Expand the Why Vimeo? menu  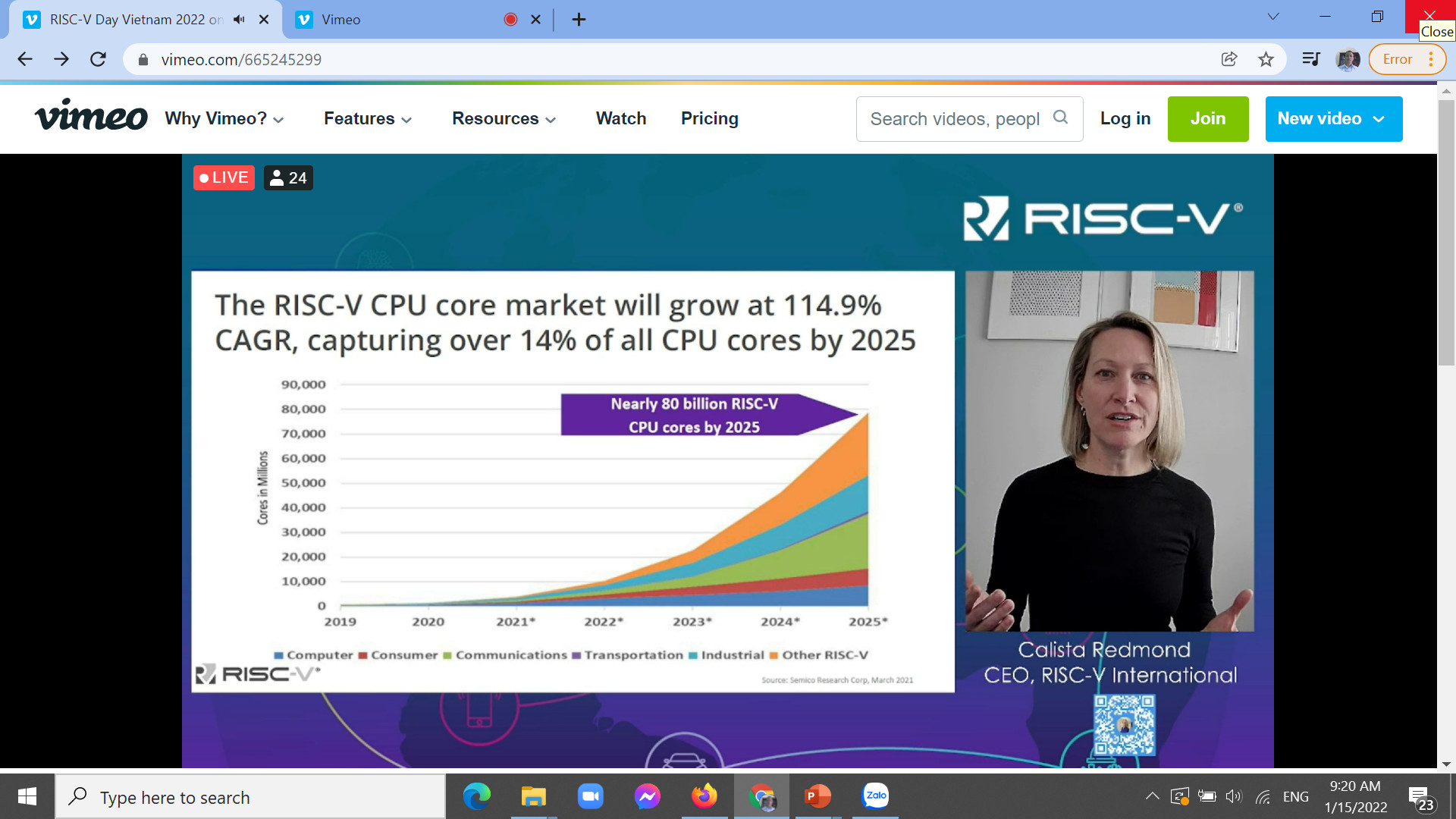pos(224,119)
